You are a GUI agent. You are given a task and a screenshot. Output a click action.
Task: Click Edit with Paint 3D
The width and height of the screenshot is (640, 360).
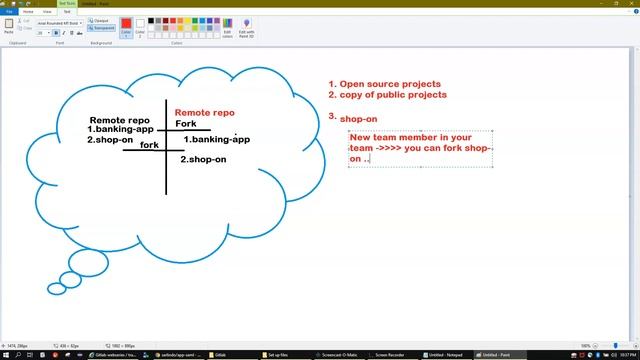[247, 28]
